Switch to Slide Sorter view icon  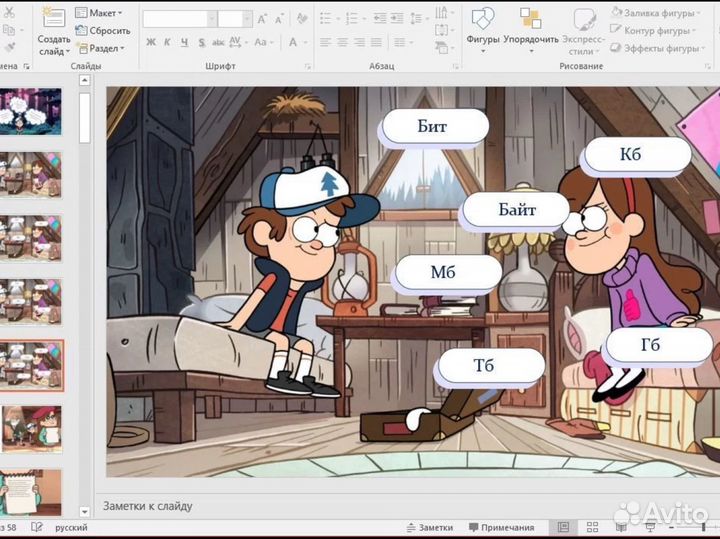coord(590,527)
